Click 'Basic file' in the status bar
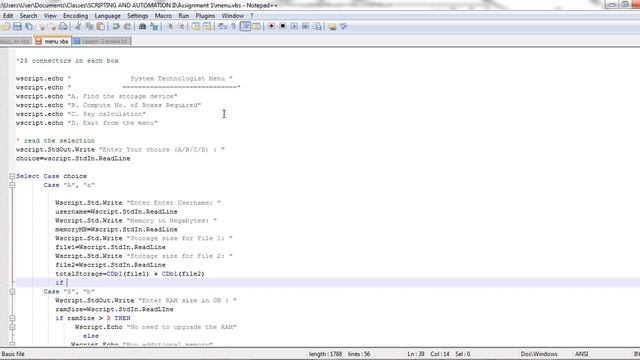Viewport: 640px width, 360px height. coord(13,354)
